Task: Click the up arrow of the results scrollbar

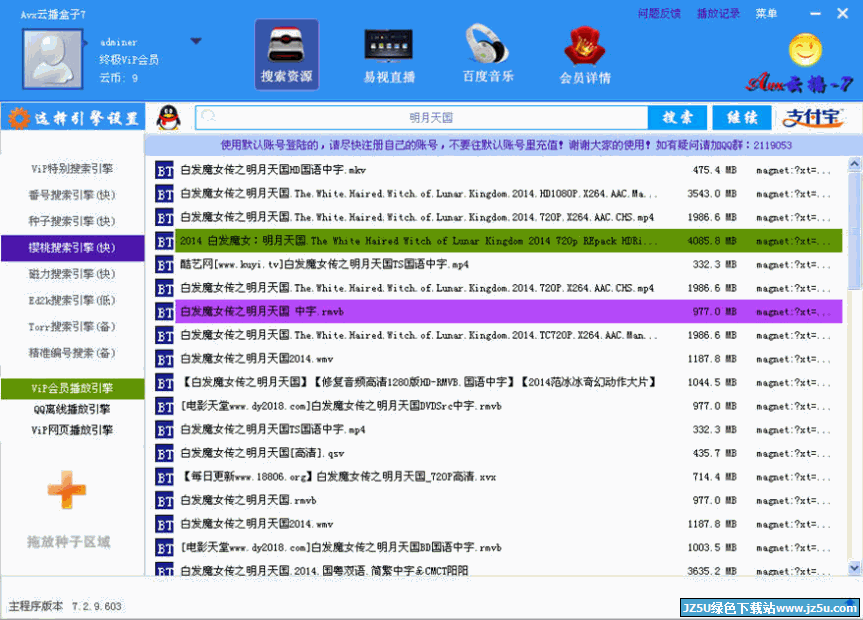Action: coord(854,164)
